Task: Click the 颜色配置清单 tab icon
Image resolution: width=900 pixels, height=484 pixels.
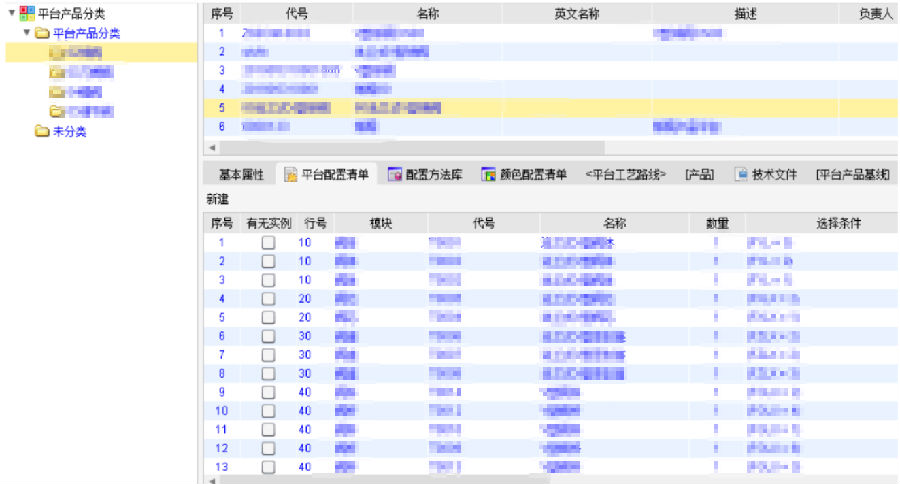Action: 489,175
